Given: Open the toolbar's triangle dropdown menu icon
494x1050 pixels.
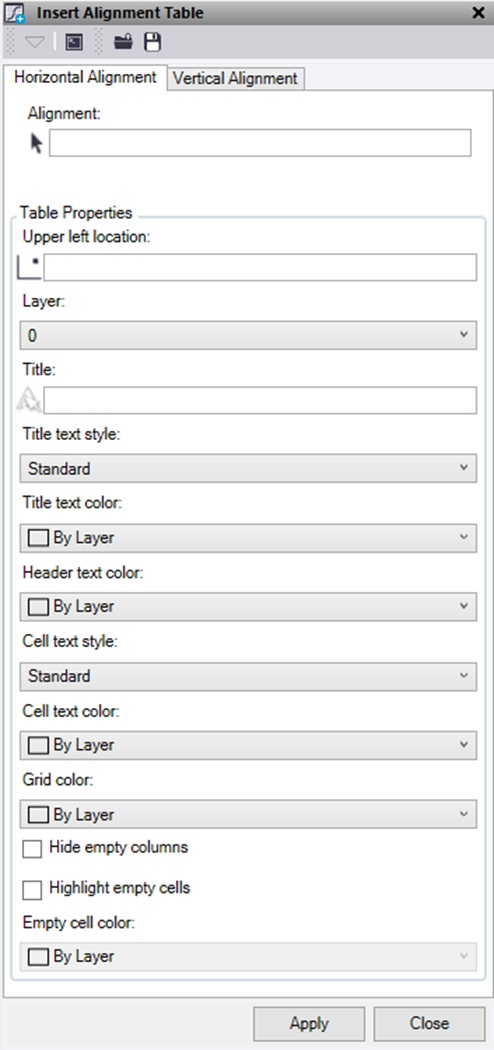Looking at the screenshot, I should click(x=35, y=43).
